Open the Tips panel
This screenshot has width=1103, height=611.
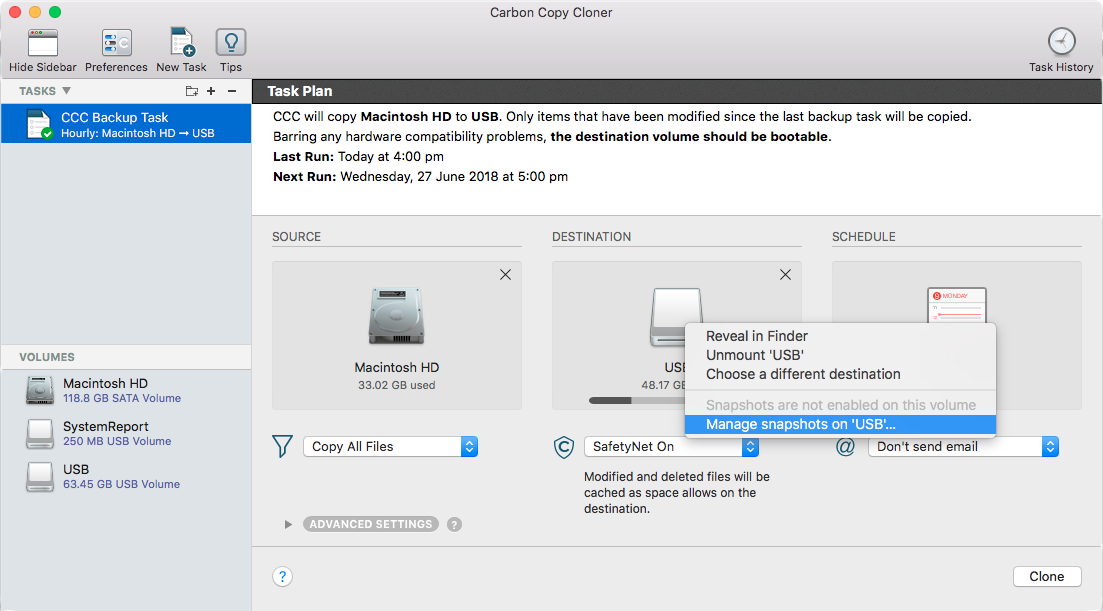[x=230, y=47]
